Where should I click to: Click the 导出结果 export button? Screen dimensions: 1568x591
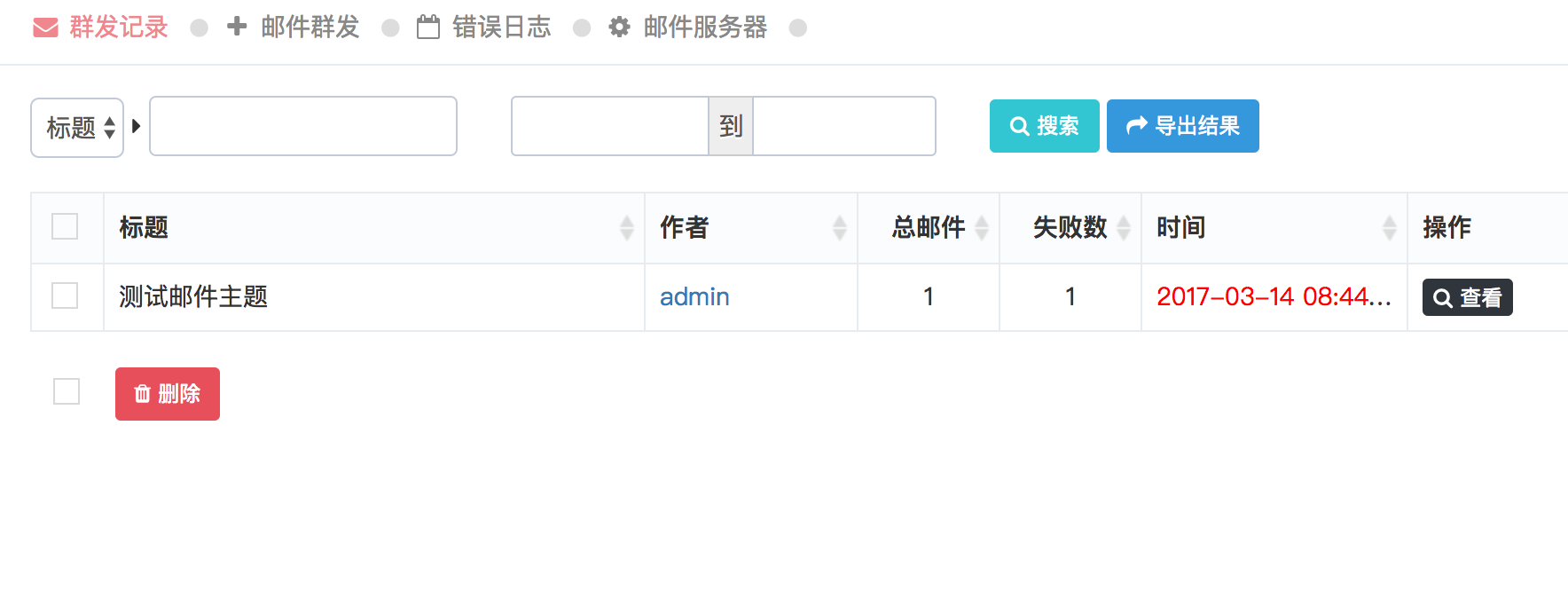click(1183, 126)
